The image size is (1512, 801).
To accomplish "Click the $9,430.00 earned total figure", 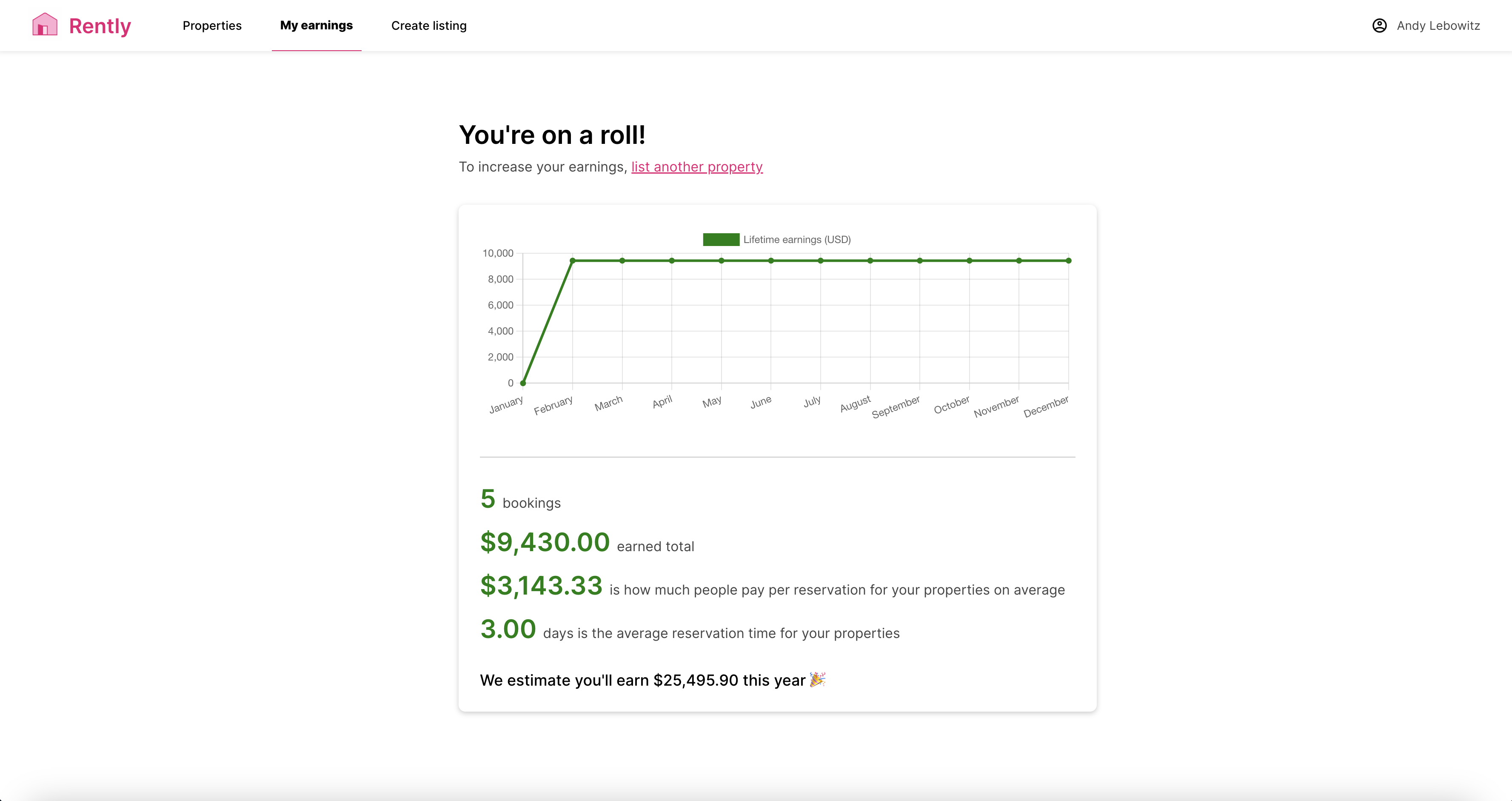I will (545, 542).
